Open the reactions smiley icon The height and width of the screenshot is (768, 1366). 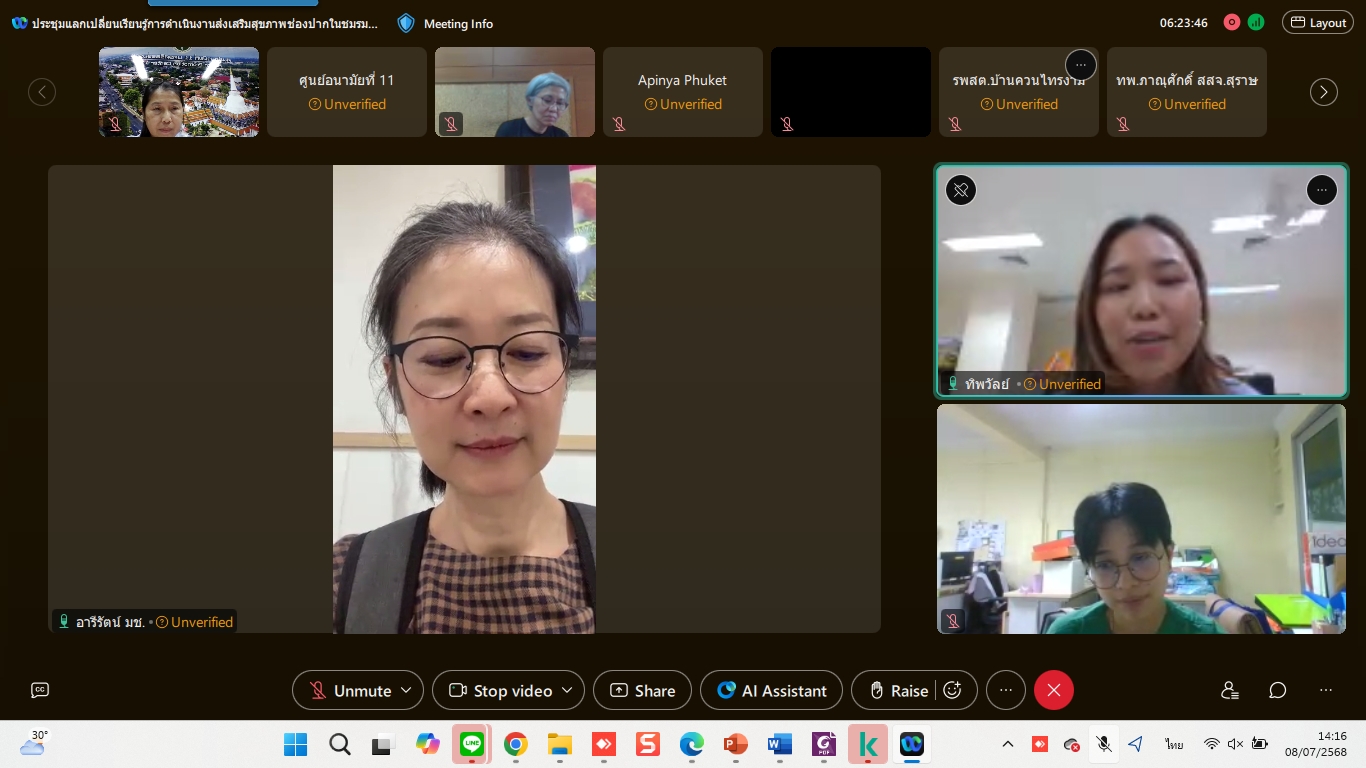click(x=953, y=690)
